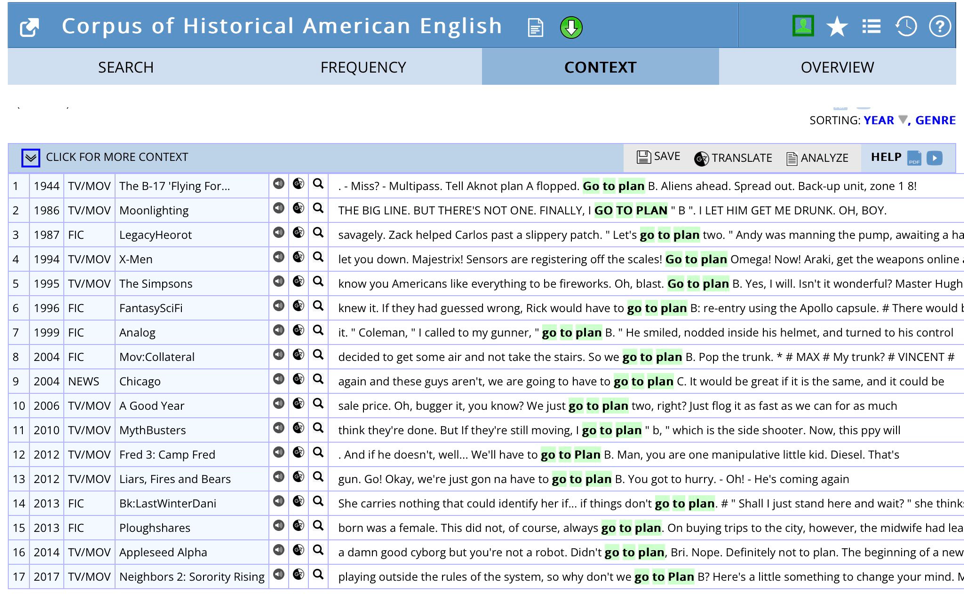The image size is (964, 604).
Task: Click magnifier icon in Ploughshares row
Action: [318, 525]
